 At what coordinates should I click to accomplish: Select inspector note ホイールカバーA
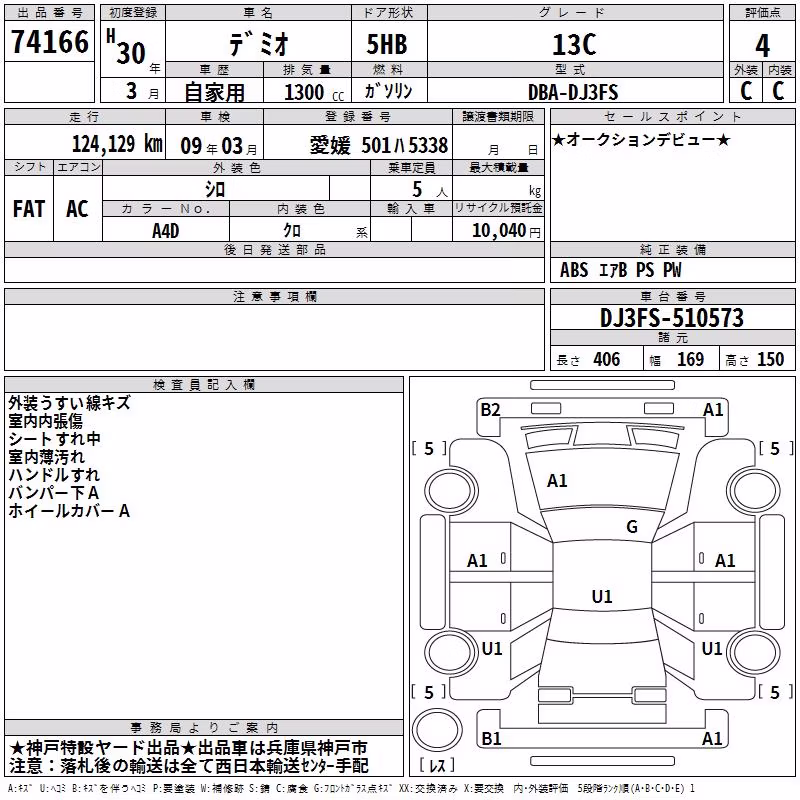[x=69, y=511]
